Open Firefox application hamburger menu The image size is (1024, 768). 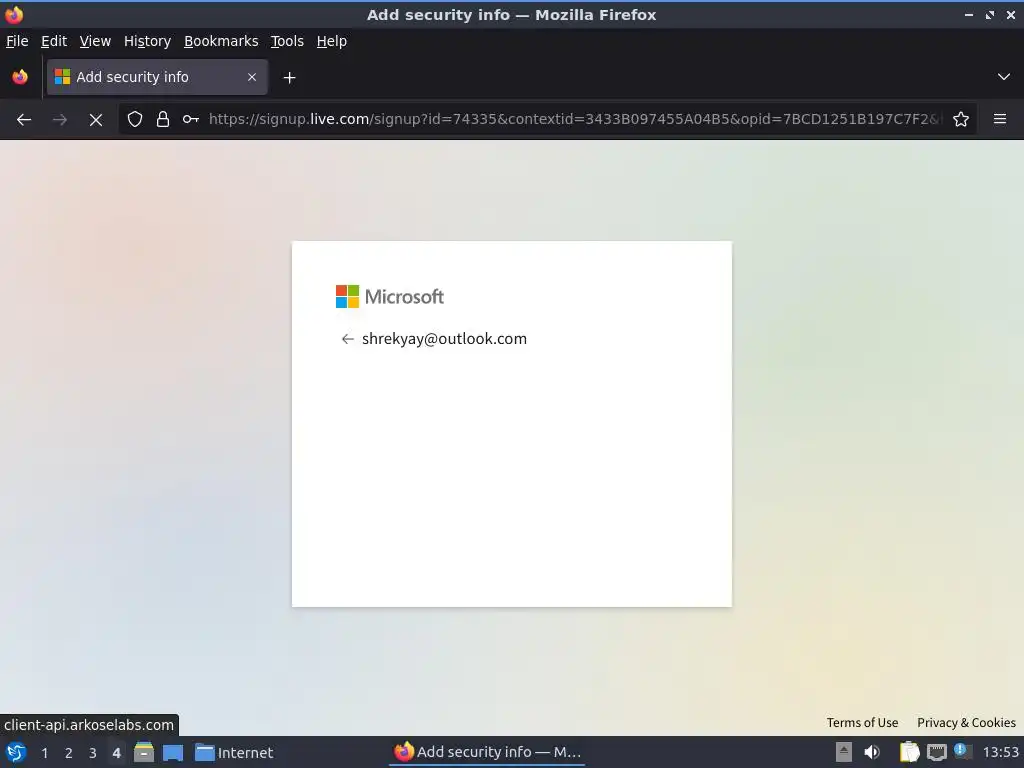[1000, 119]
